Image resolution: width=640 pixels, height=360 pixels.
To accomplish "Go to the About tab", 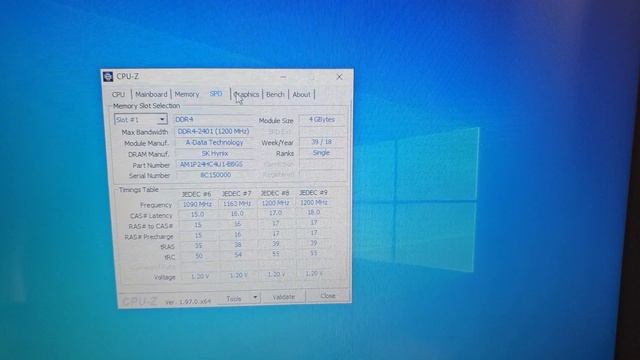I will tap(302, 94).
